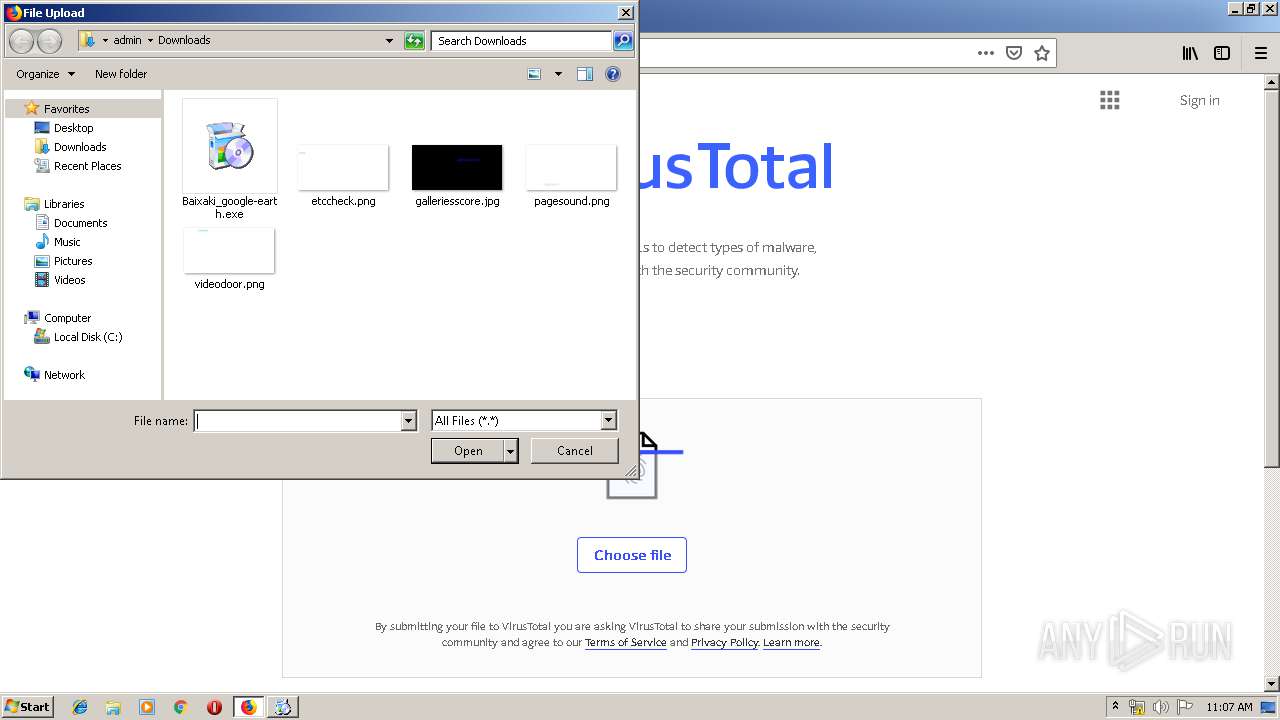
Task: Open Documents library
Action: pos(80,223)
